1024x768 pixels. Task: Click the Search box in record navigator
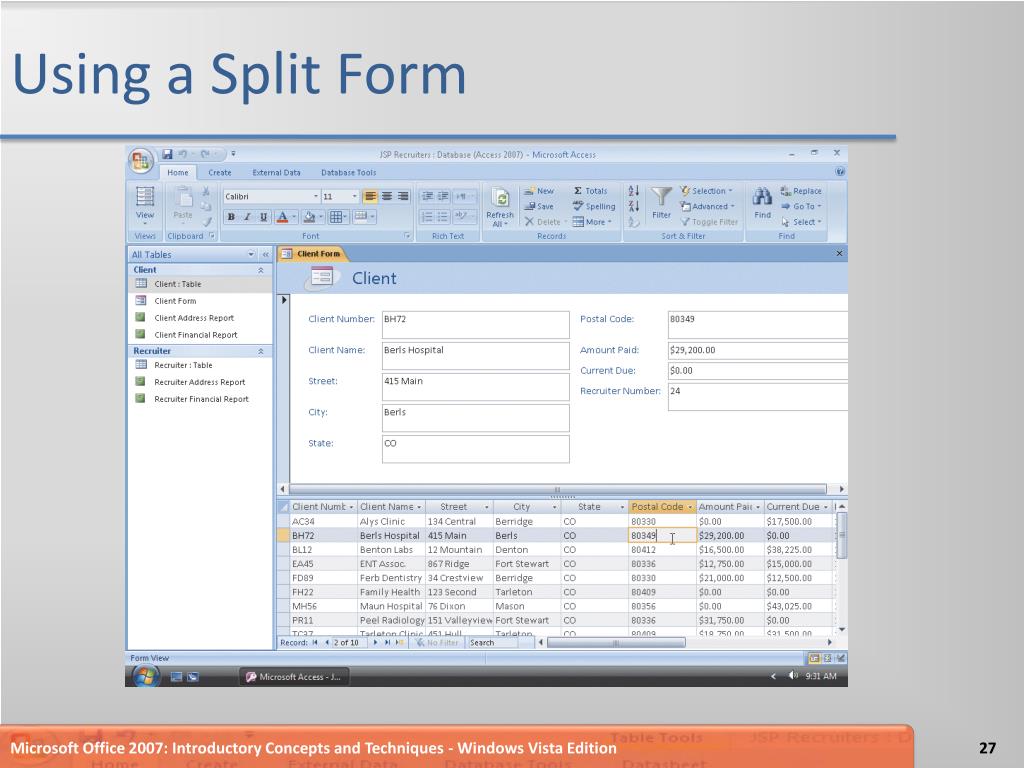(x=493, y=643)
